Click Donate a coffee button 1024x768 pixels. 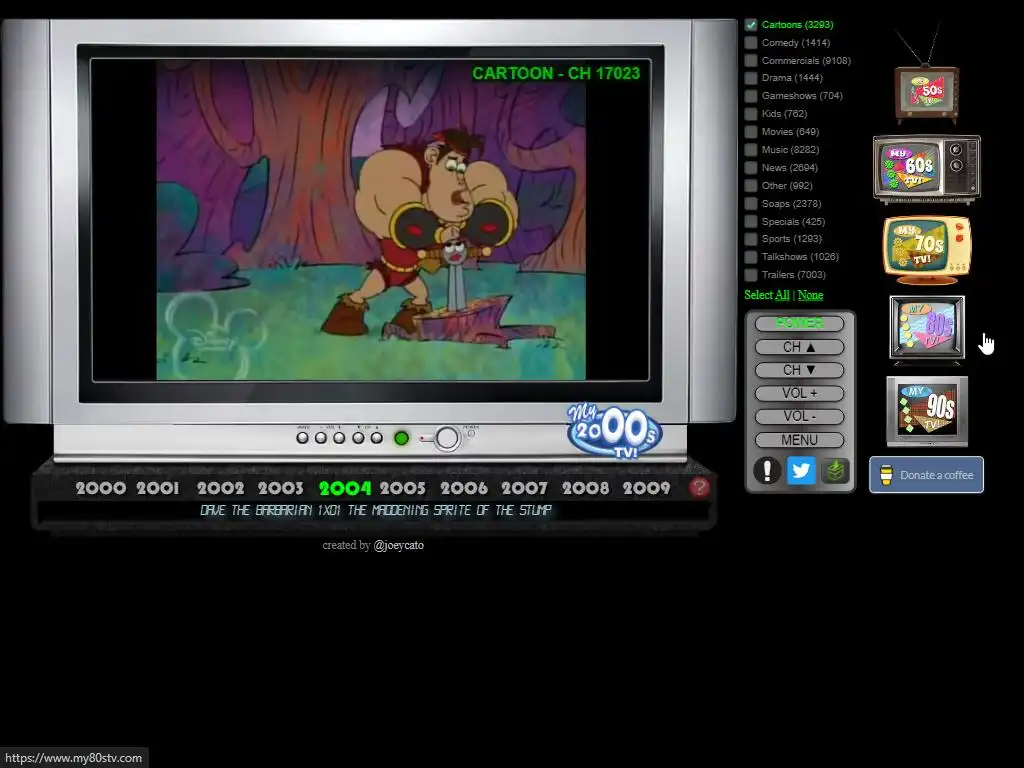click(926, 475)
